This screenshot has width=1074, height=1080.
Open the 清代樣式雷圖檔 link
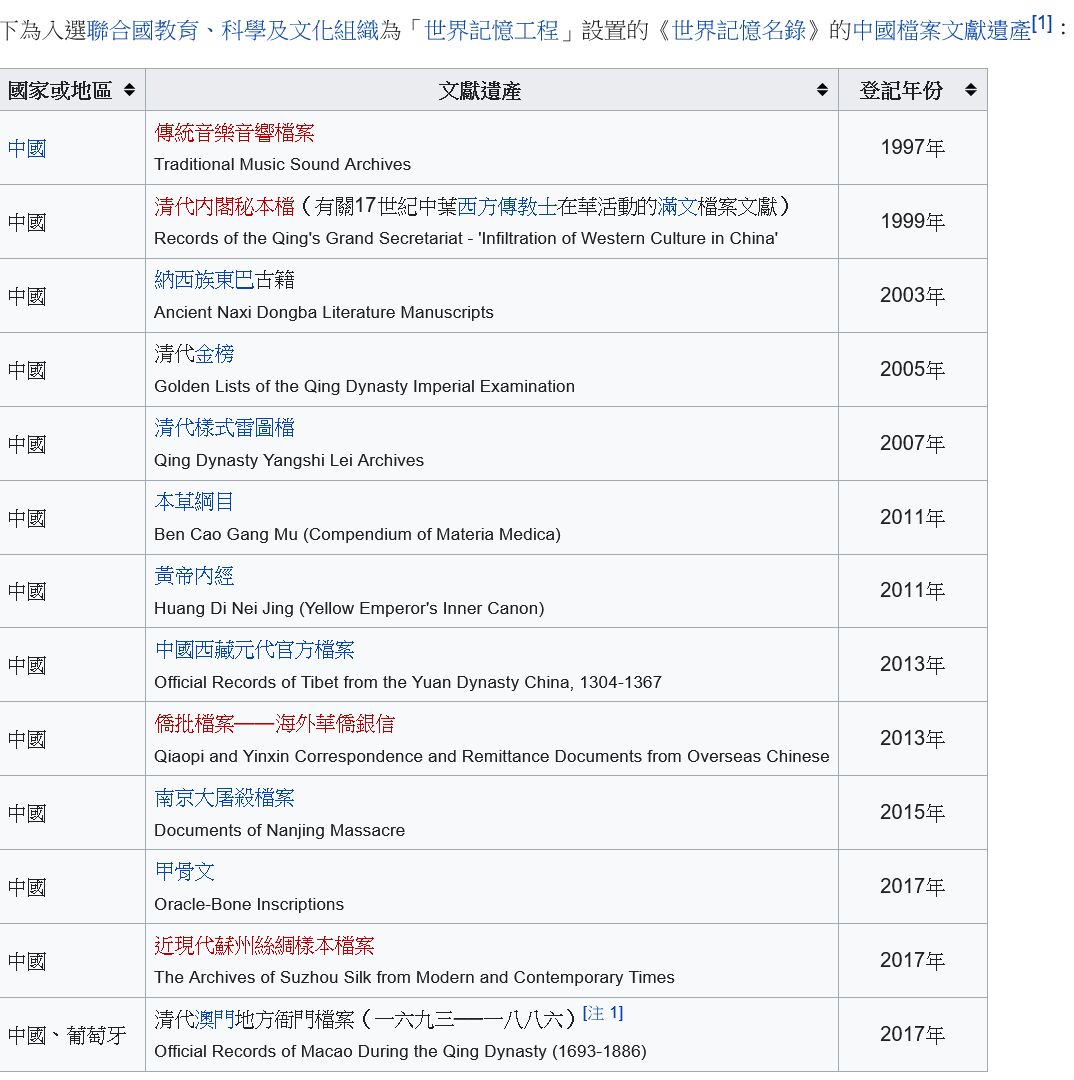[x=224, y=428]
